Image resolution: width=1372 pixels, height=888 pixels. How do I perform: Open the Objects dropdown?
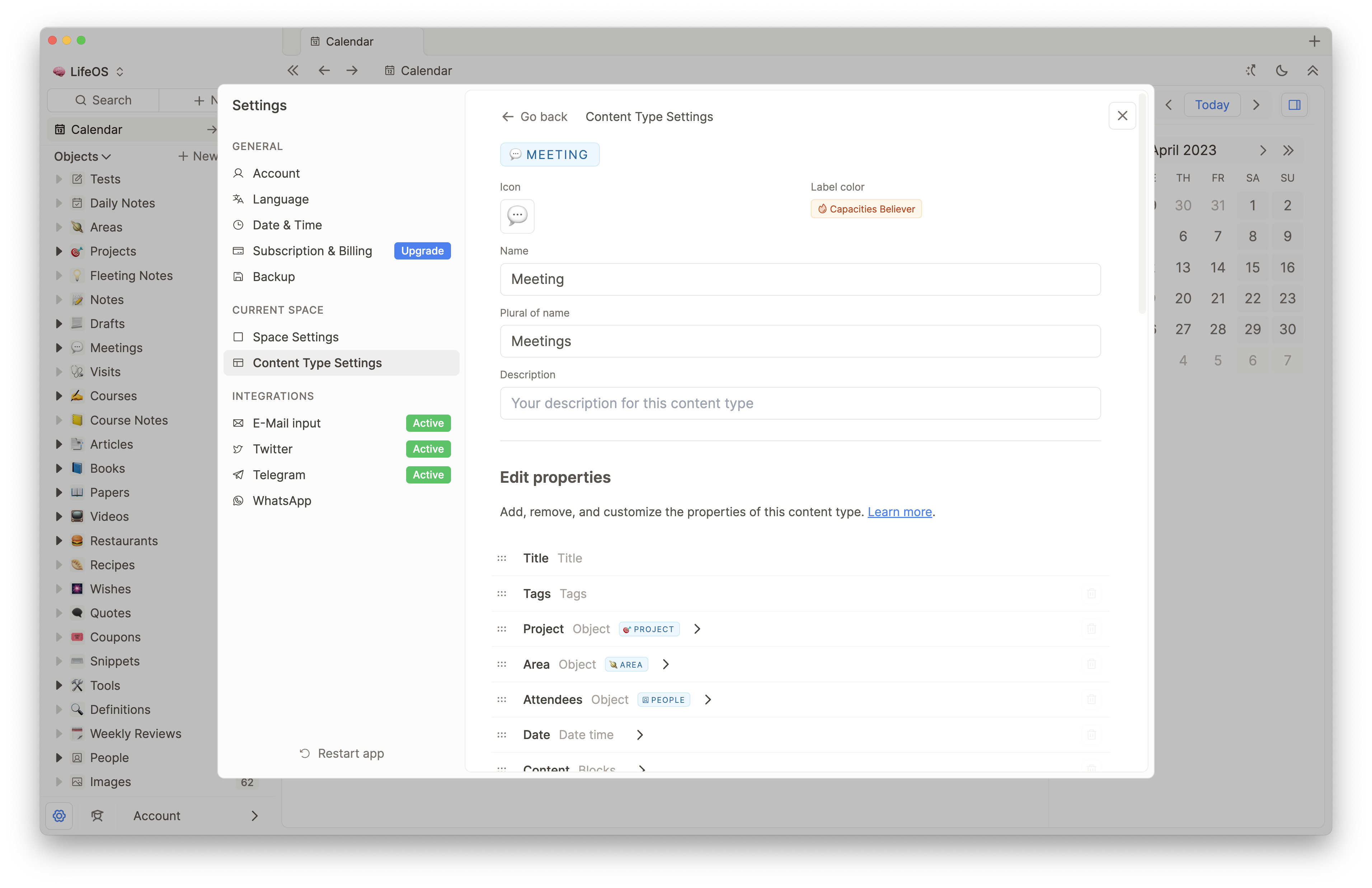point(82,156)
